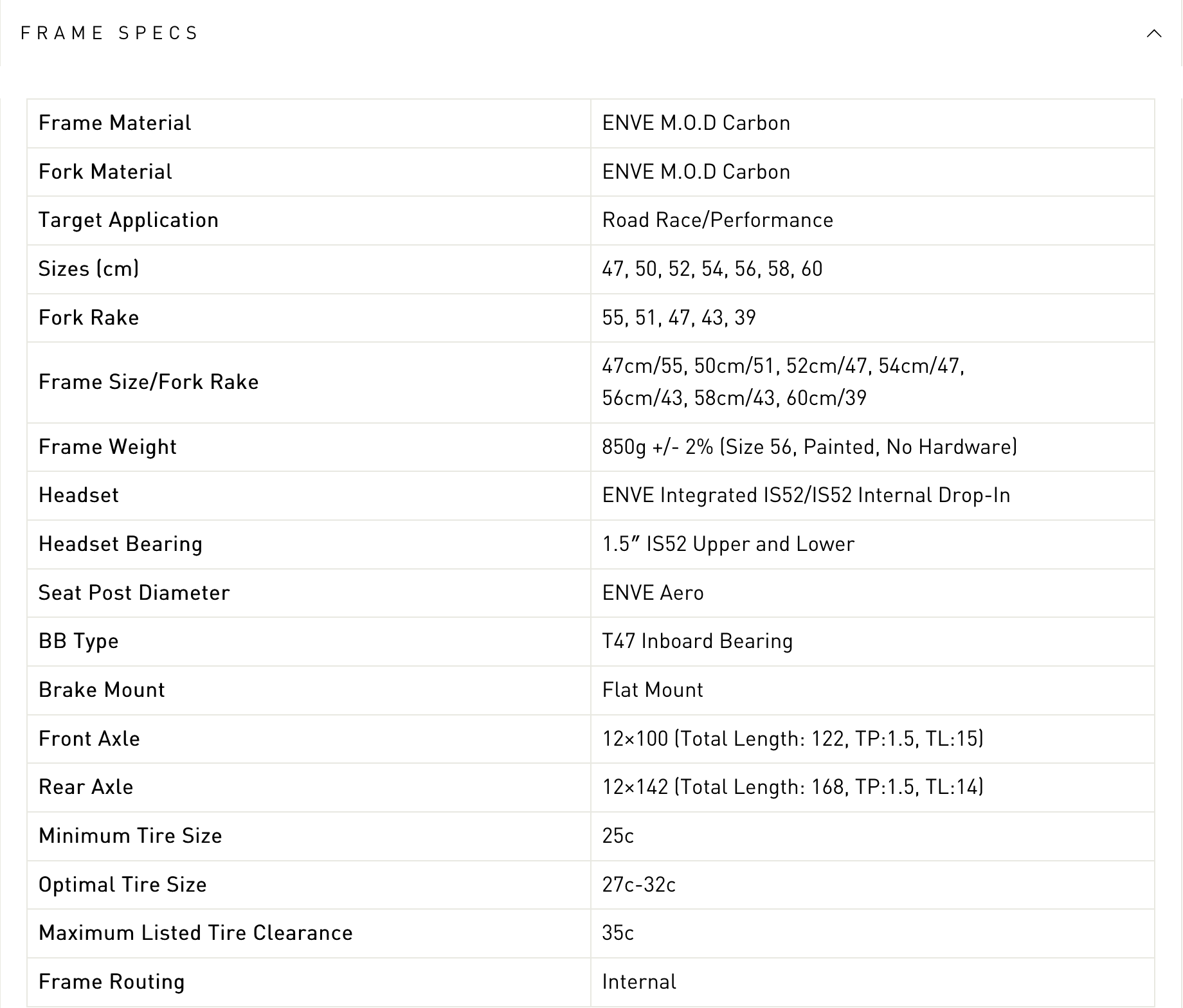This screenshot has height=1008, width=1183.
Task: Select the frame sizes list value
Action: coord(712,269)
